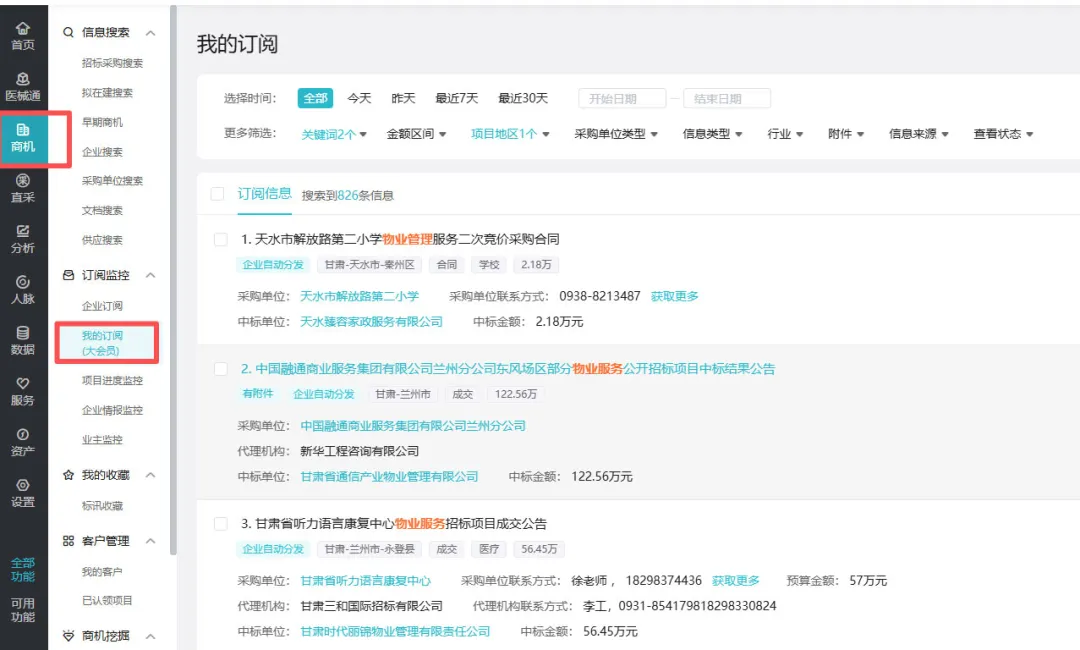Click the 首页 home icon in sidebar

coord(23,35)
